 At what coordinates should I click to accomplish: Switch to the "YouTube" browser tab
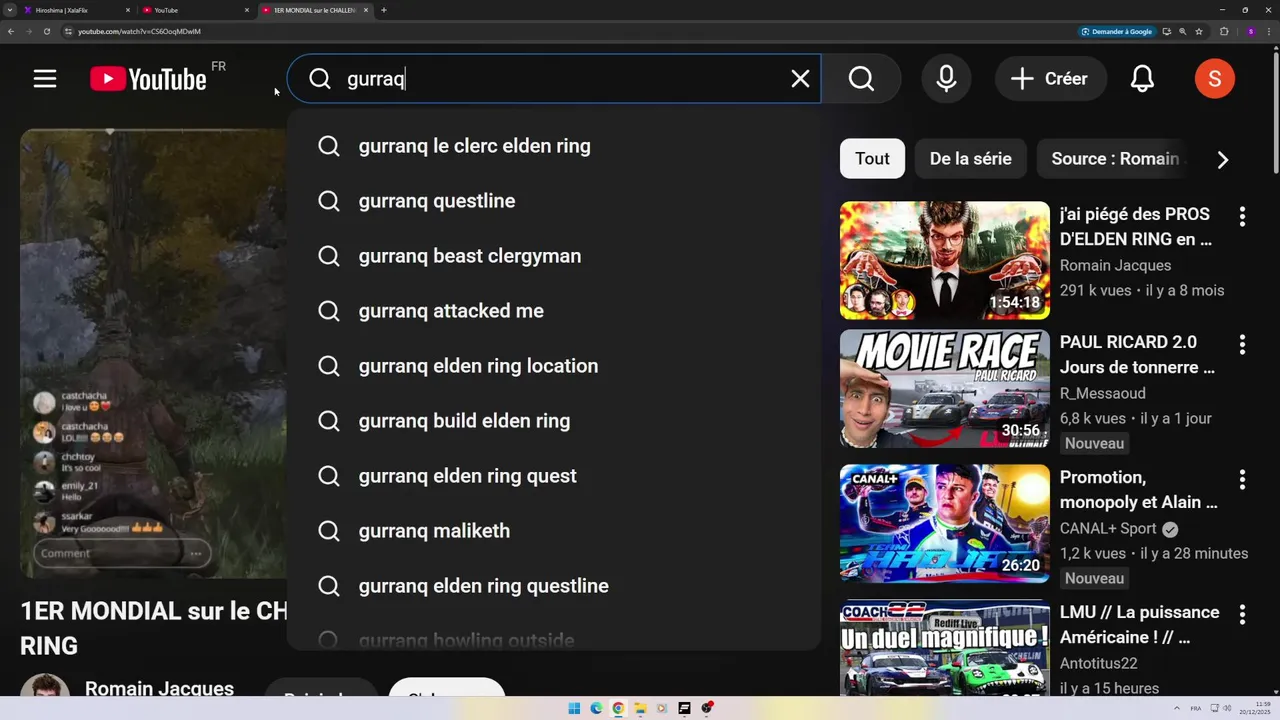tap(195, 10)
